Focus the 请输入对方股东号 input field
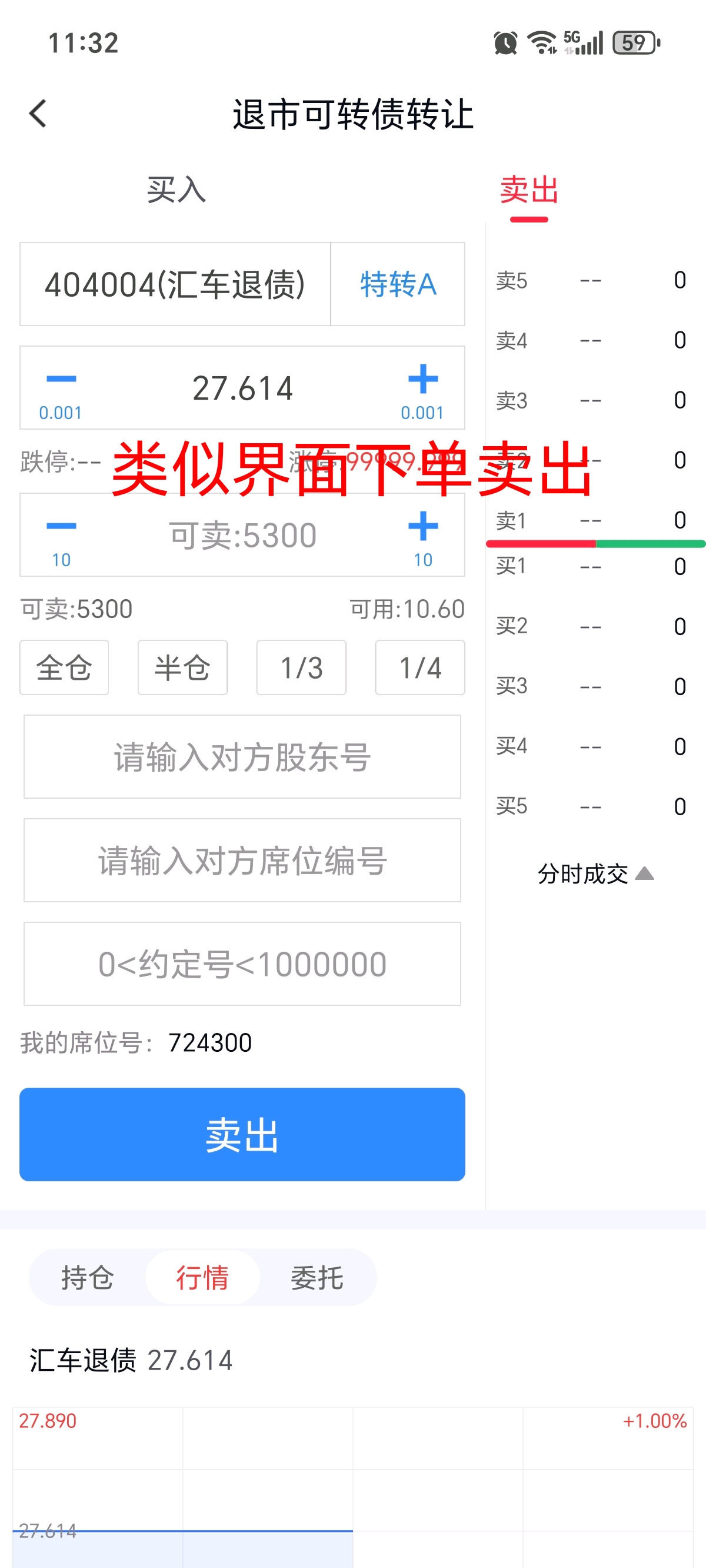706x1568 pixels. pyautogui.click(x=242, y=756)
